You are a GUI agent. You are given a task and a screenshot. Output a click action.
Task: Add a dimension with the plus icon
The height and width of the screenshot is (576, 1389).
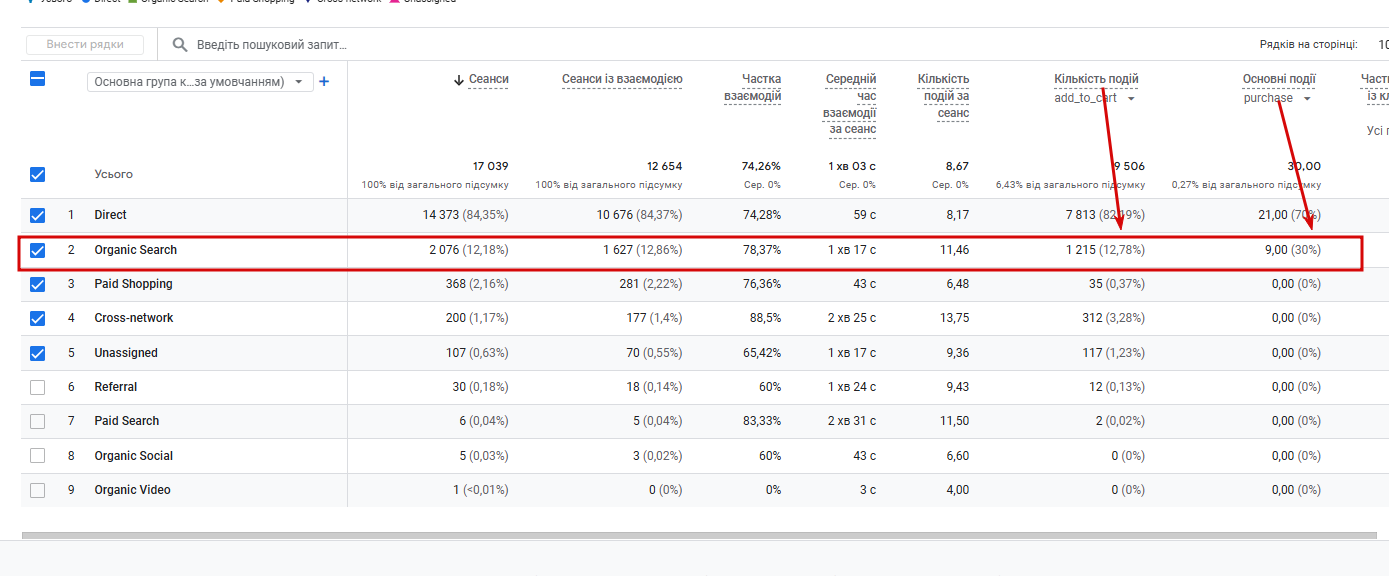pos(324,82)
